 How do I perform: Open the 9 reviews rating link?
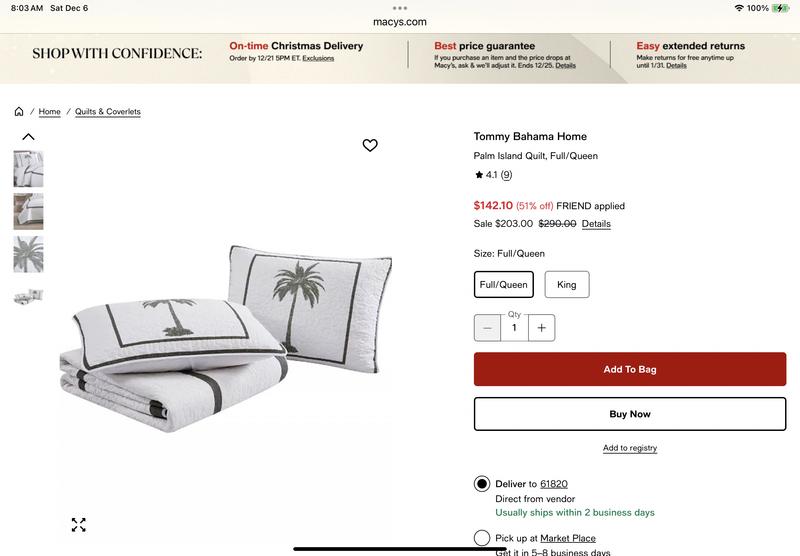coord(506,175)
